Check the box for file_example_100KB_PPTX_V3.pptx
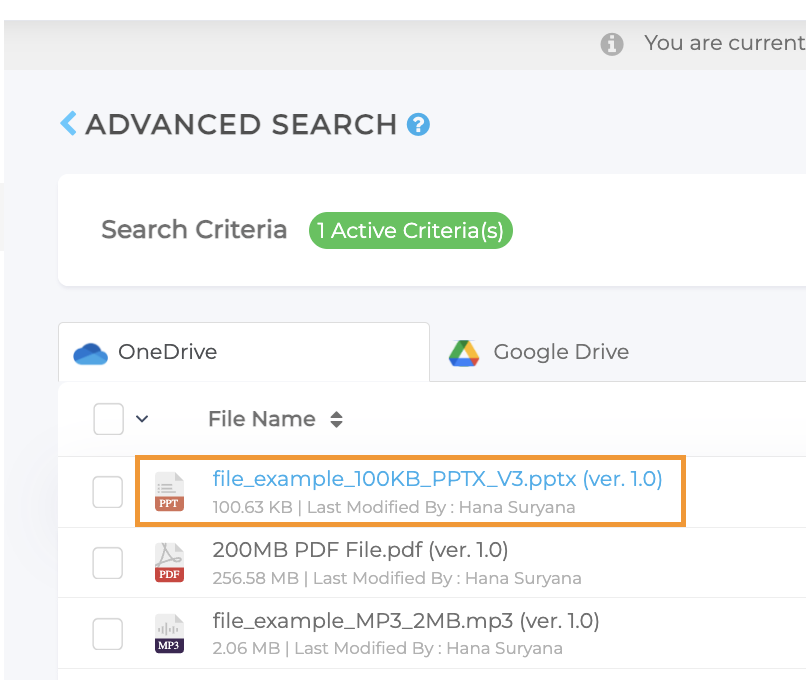 (x=108, y=491)
